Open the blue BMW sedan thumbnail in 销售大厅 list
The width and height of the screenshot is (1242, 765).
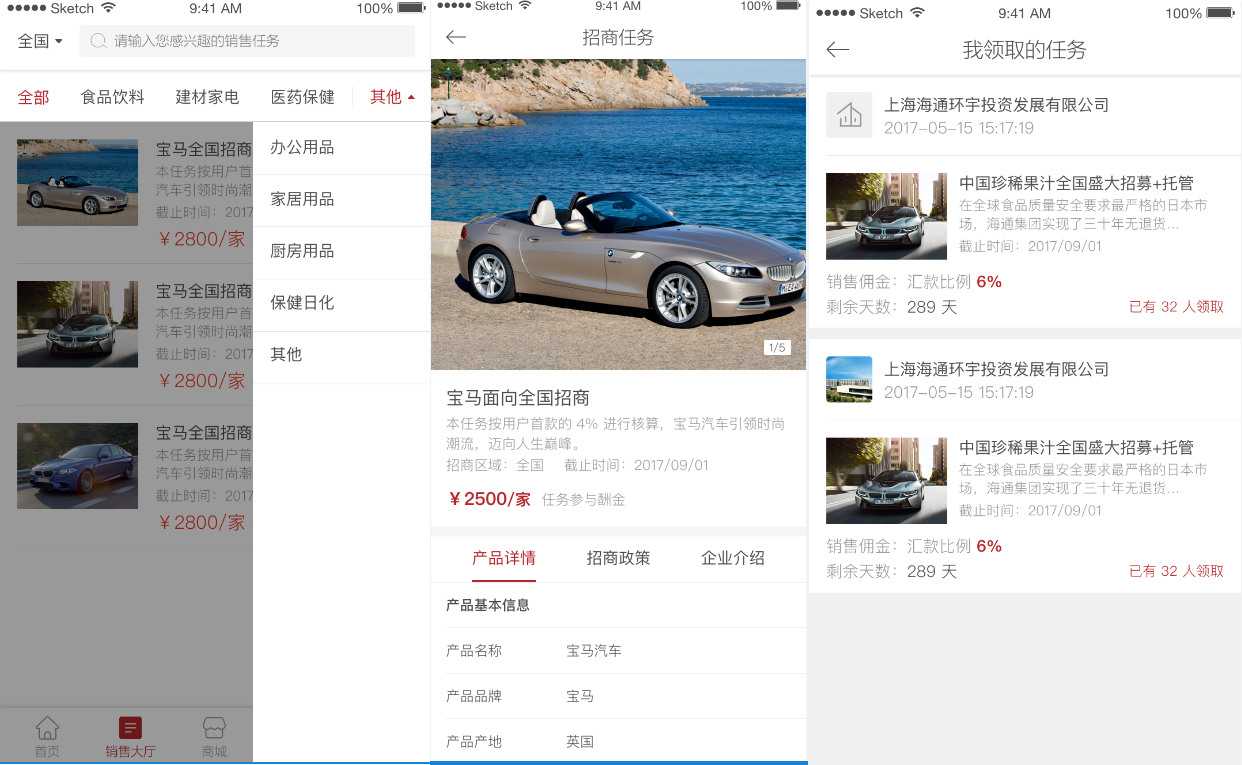[77, 466]
